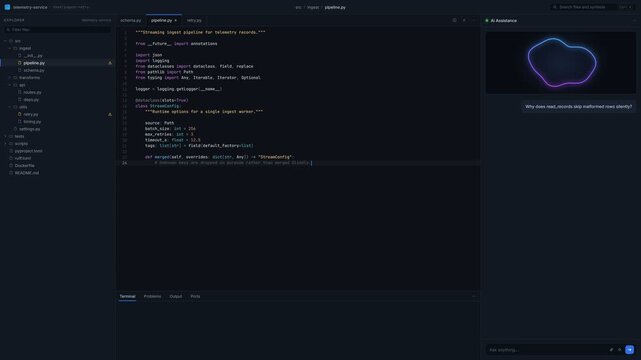The image size is (641, 360).
Task: Click the pipeline.py breadcrumb in the title bar
Action: click(335, 7)
